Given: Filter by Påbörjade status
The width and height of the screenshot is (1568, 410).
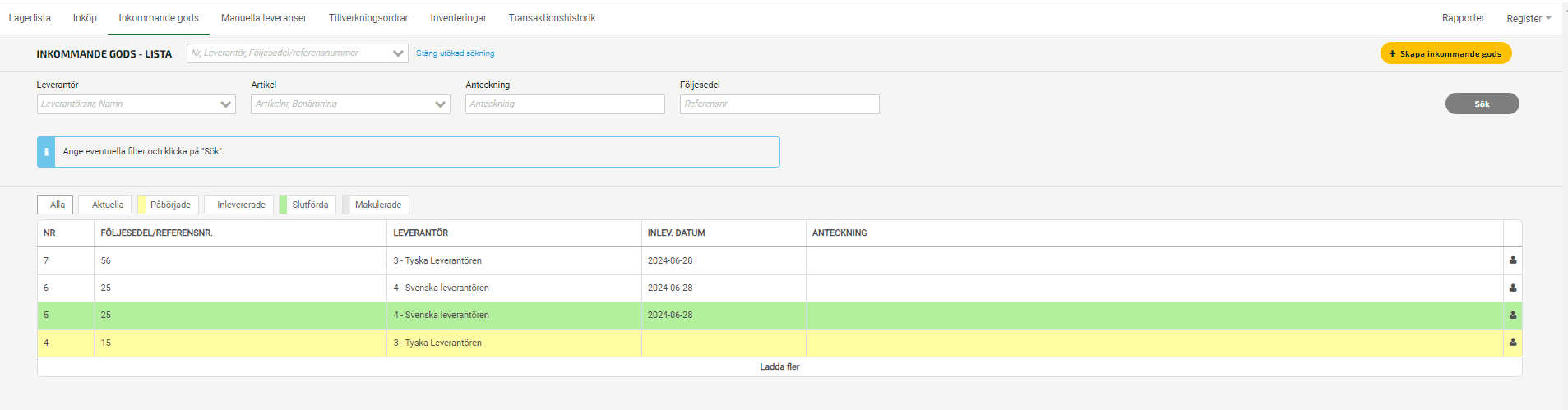Looking at the screenshot, I should point(168,205).
